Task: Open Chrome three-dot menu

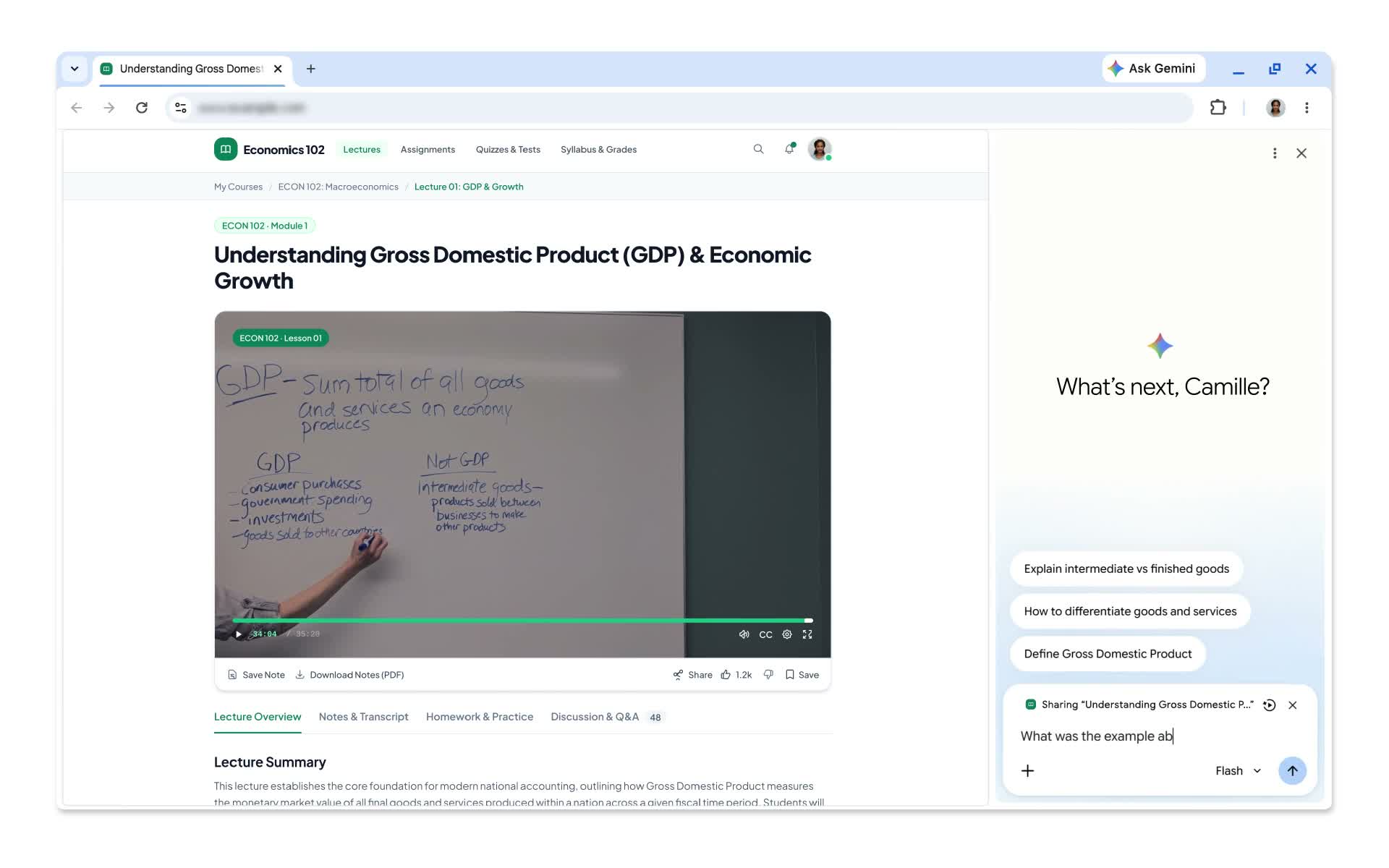Action: pyautogui.click(x=1307, y=108)
